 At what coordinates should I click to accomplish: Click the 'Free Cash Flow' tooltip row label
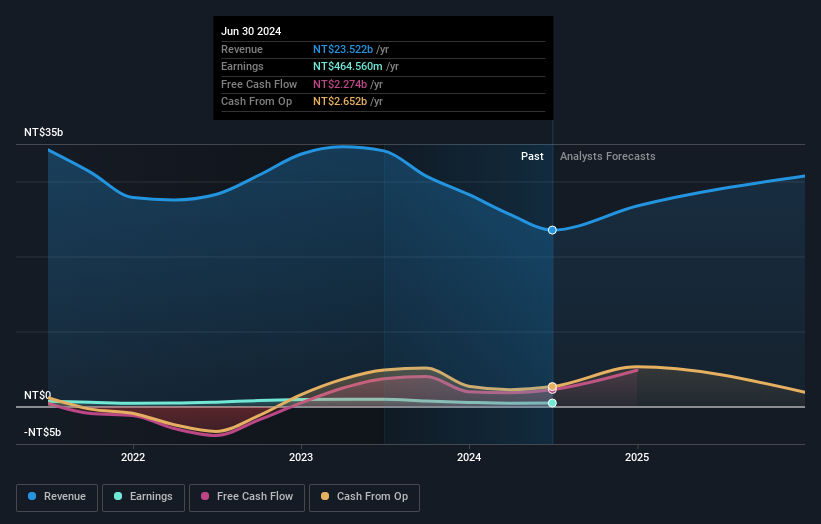tap(259, 84)
